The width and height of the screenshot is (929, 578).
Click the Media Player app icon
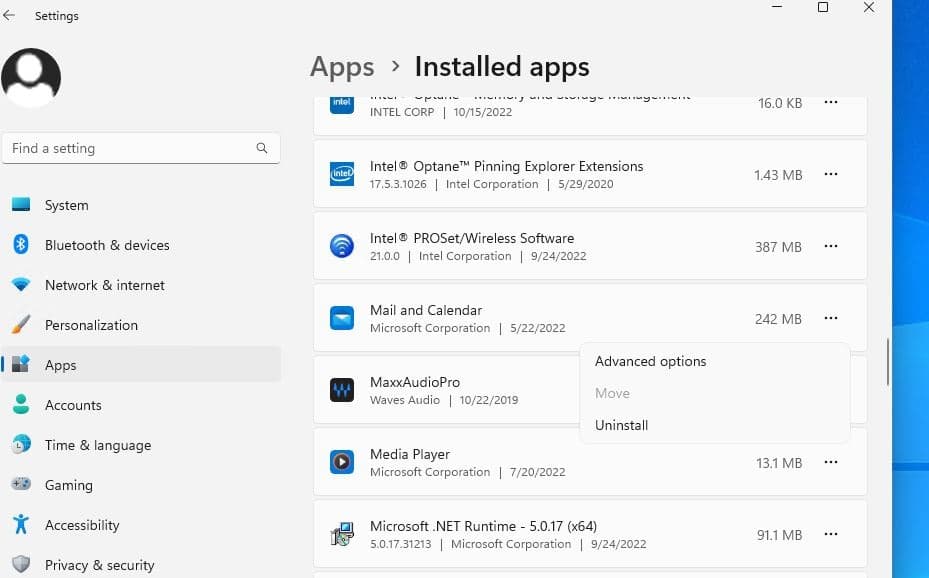point(342,462)
